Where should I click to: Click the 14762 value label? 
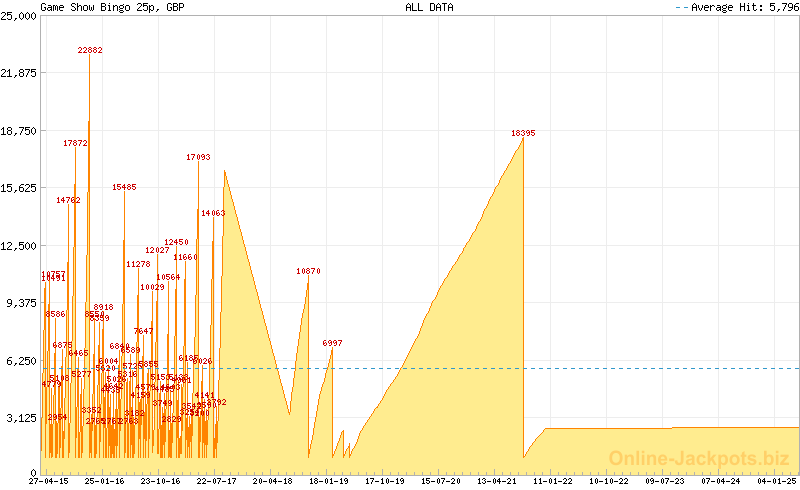coord(68,200)
